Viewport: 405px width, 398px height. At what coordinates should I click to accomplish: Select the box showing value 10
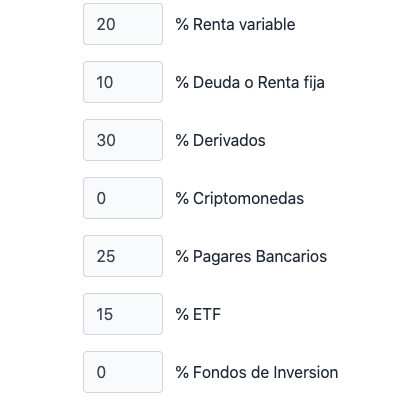click(123, 82)
